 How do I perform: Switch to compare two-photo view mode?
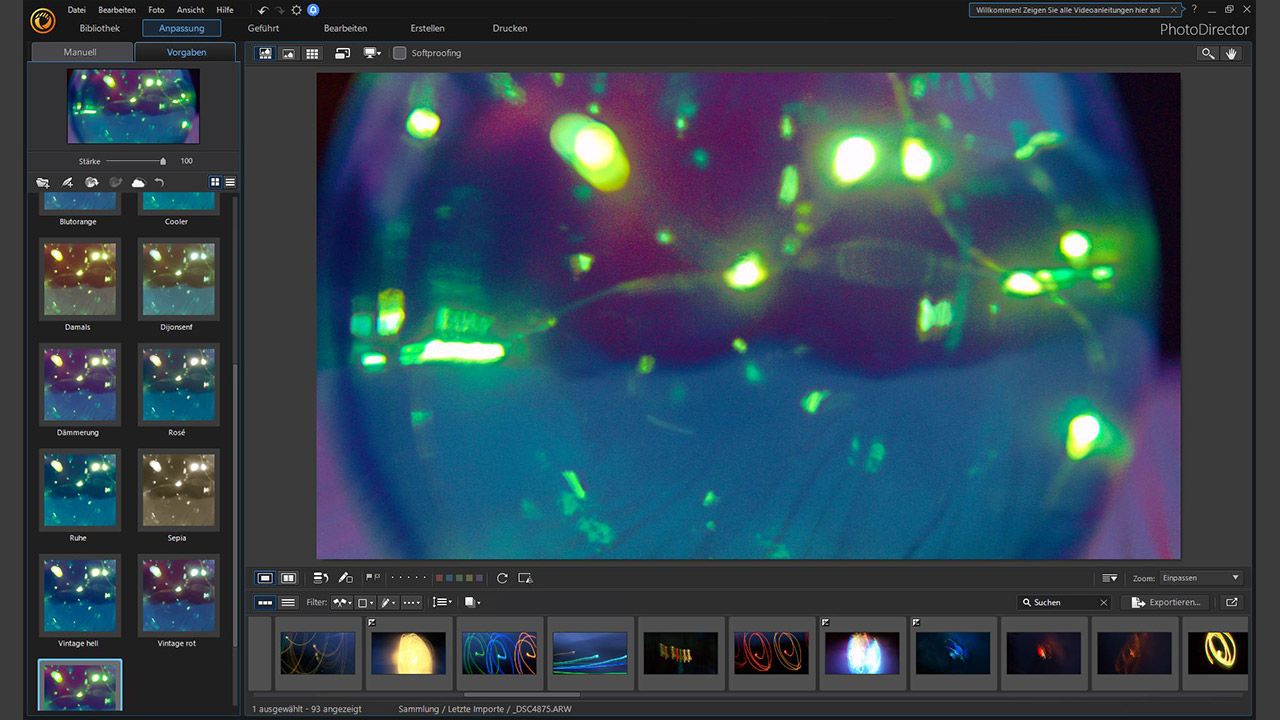(x=289, y=578)
